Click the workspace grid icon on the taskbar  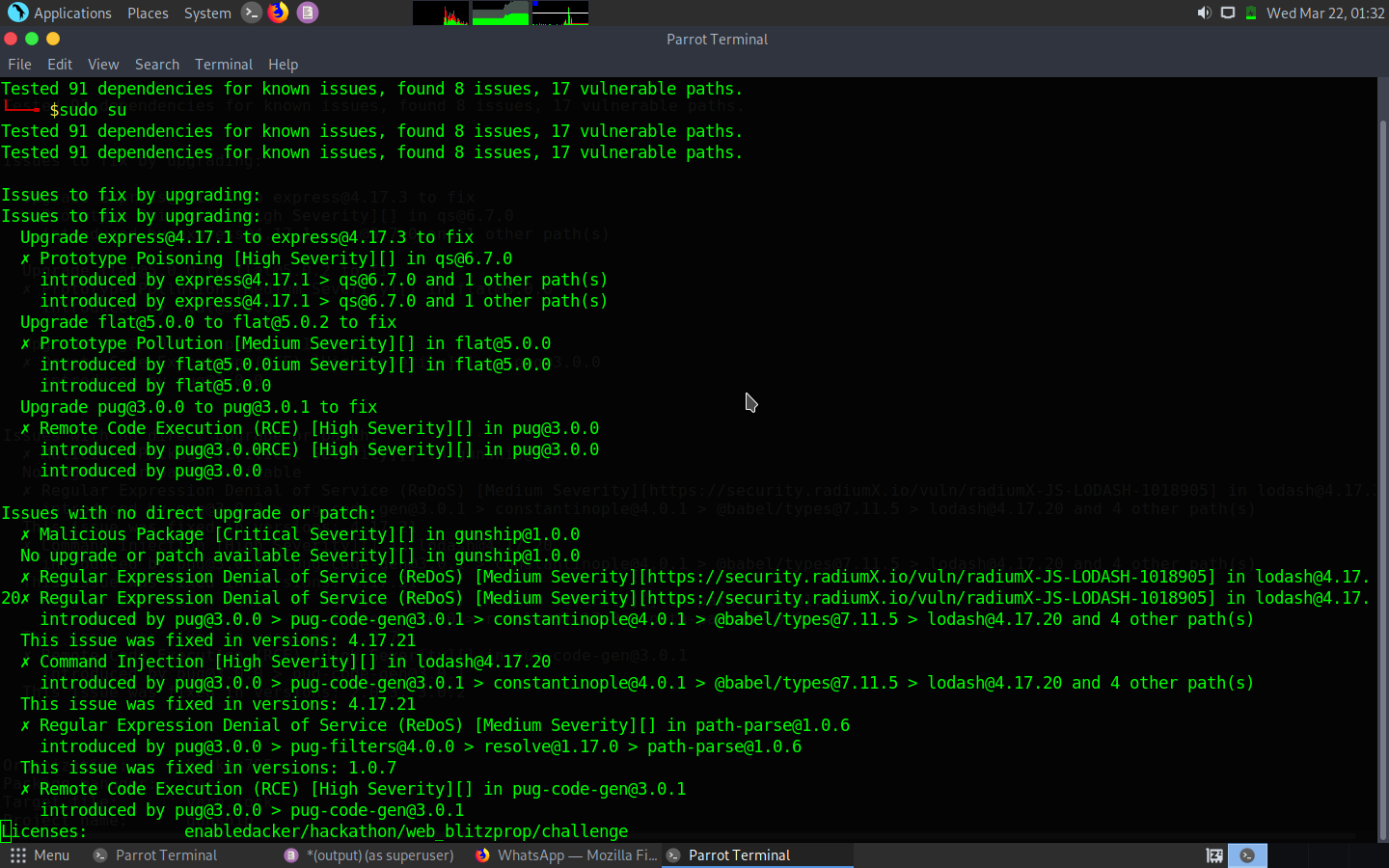tap(16, 855)
